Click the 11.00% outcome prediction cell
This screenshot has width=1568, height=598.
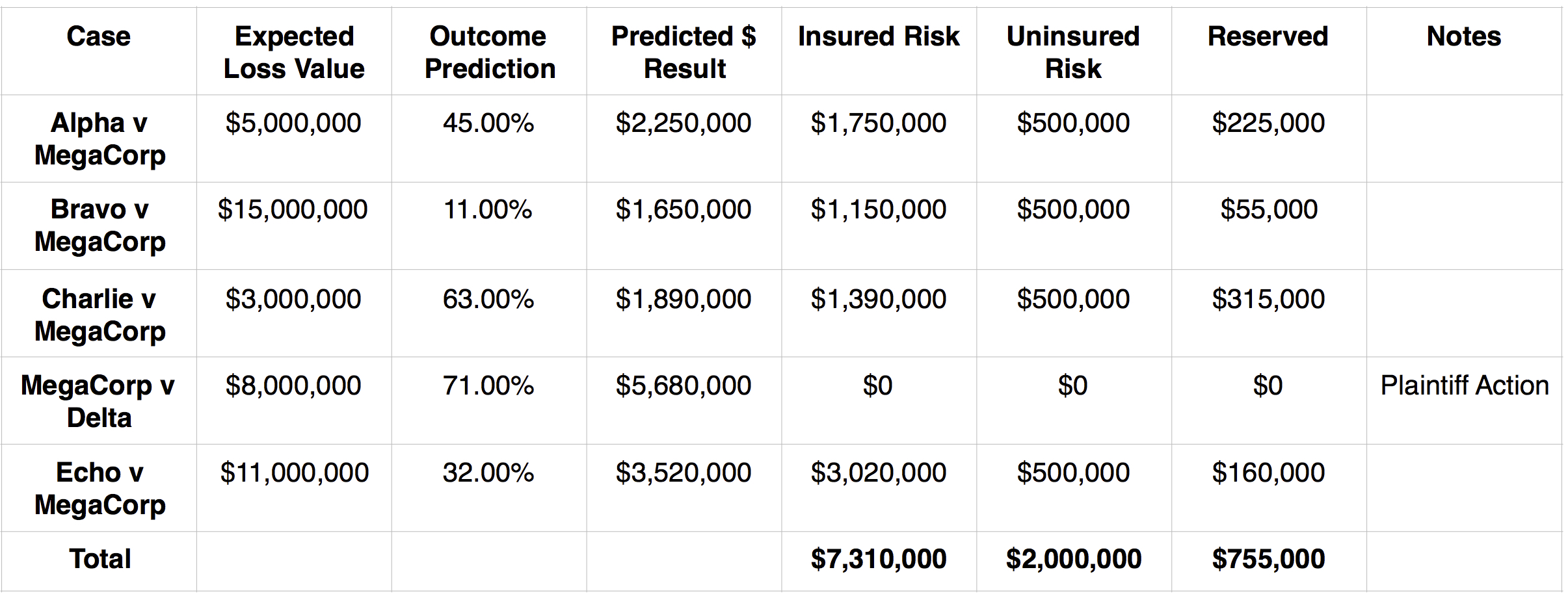[x=488, y=209]
